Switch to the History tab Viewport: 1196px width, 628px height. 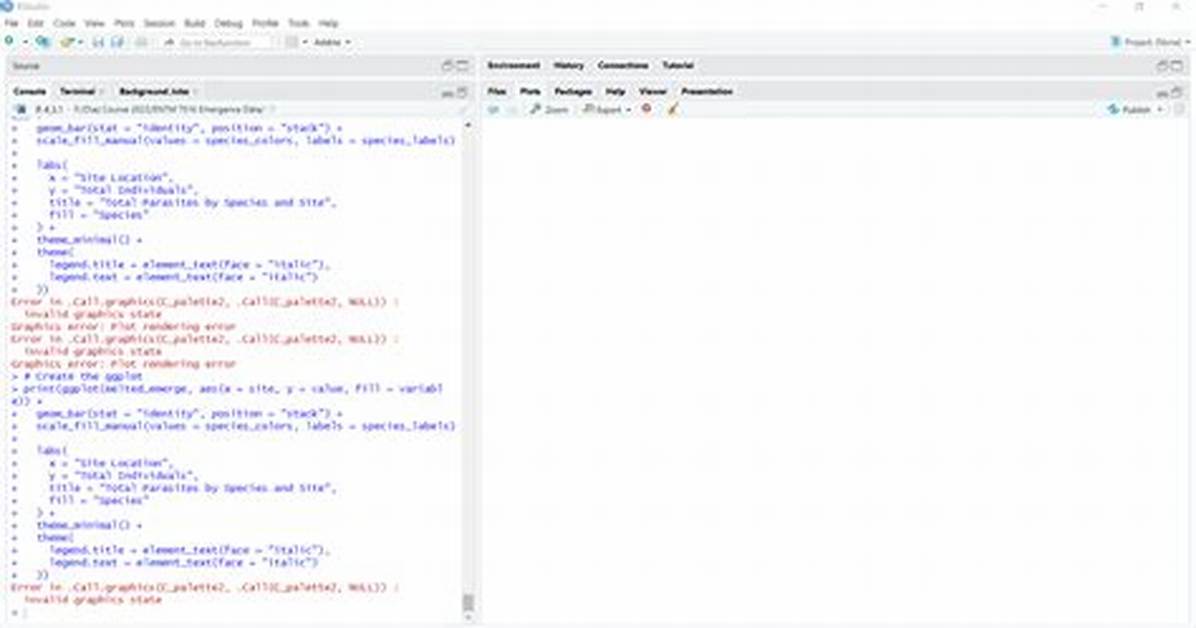568,66
